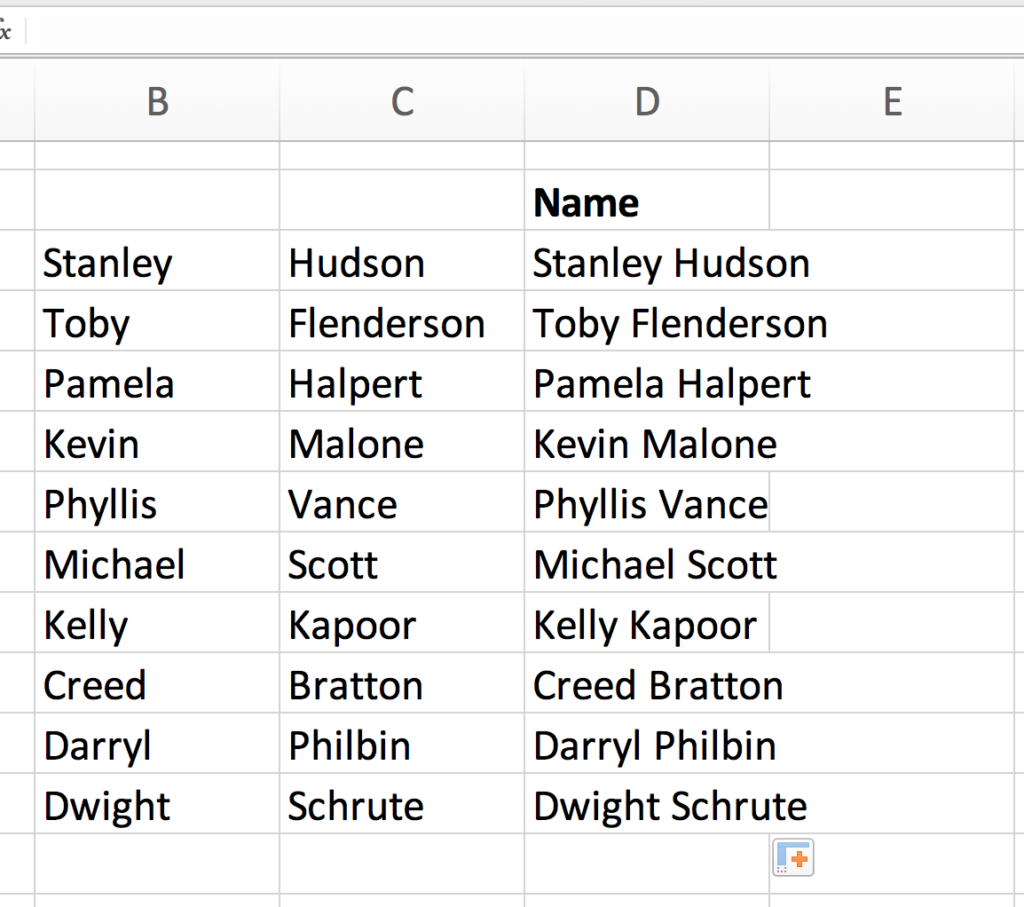This screenshot has width=1024, height=907.
Task: Click the Dwight Schrute full name cell
Action: coord(647,804)
